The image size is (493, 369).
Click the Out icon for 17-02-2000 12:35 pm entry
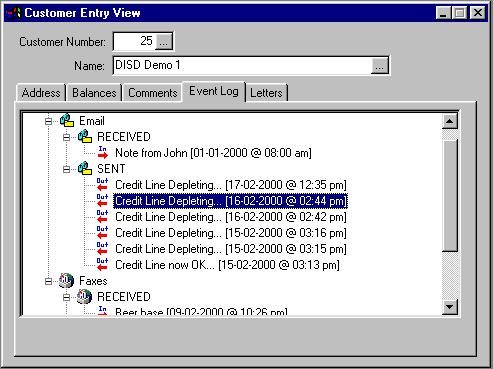click(x=102, y=184)
